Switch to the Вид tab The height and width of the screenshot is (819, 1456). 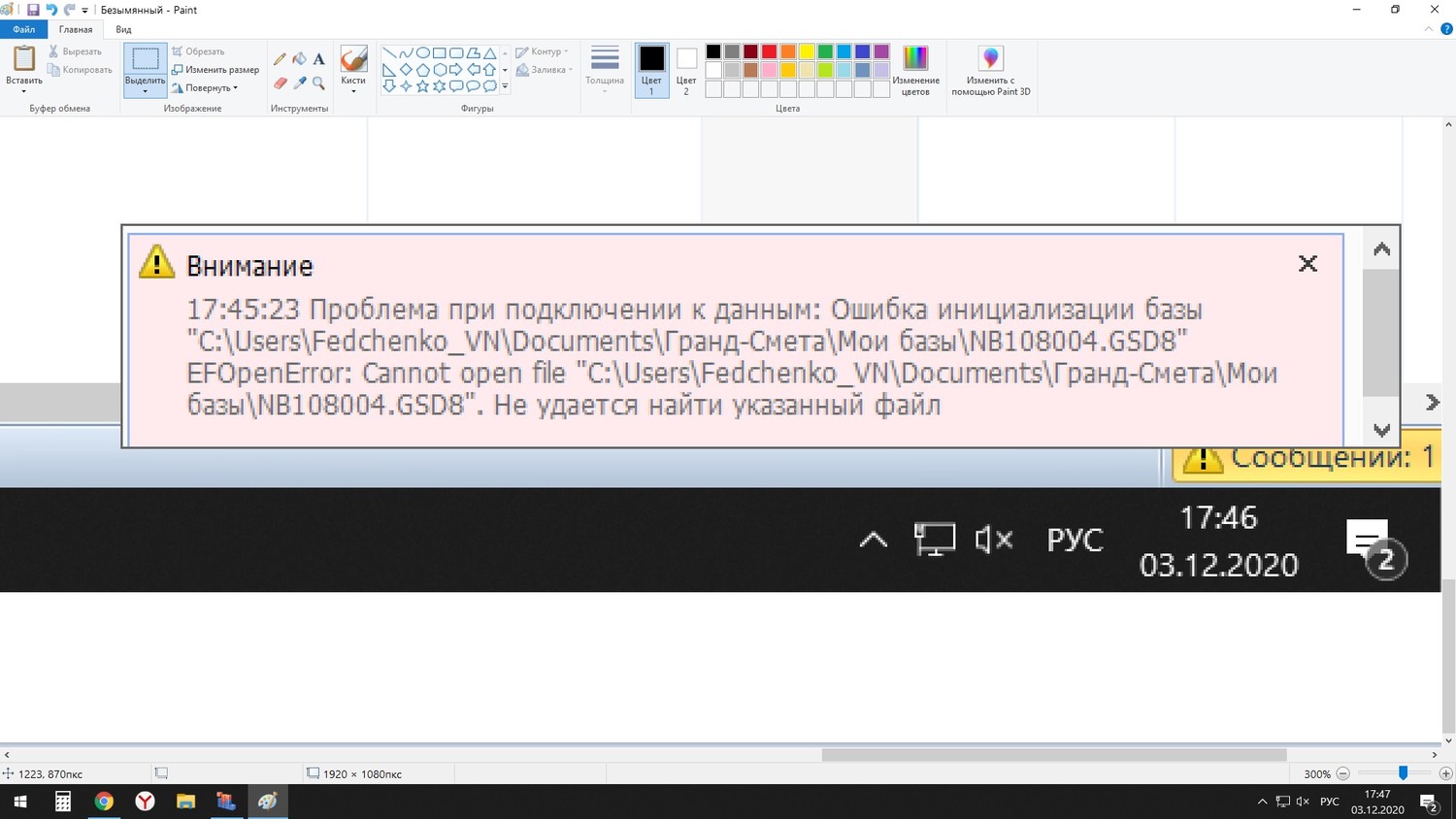tap(123, 30)
